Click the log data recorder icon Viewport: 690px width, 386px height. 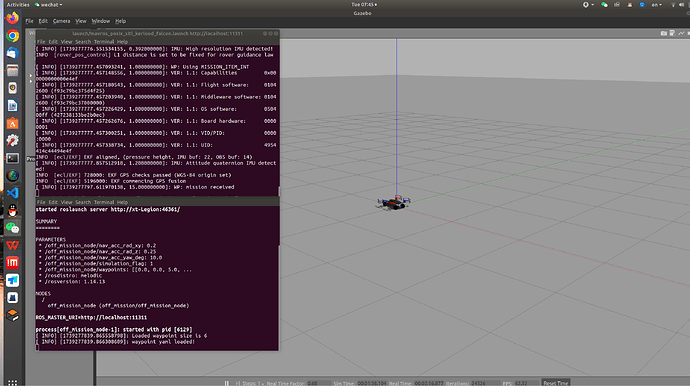point(672,33)
